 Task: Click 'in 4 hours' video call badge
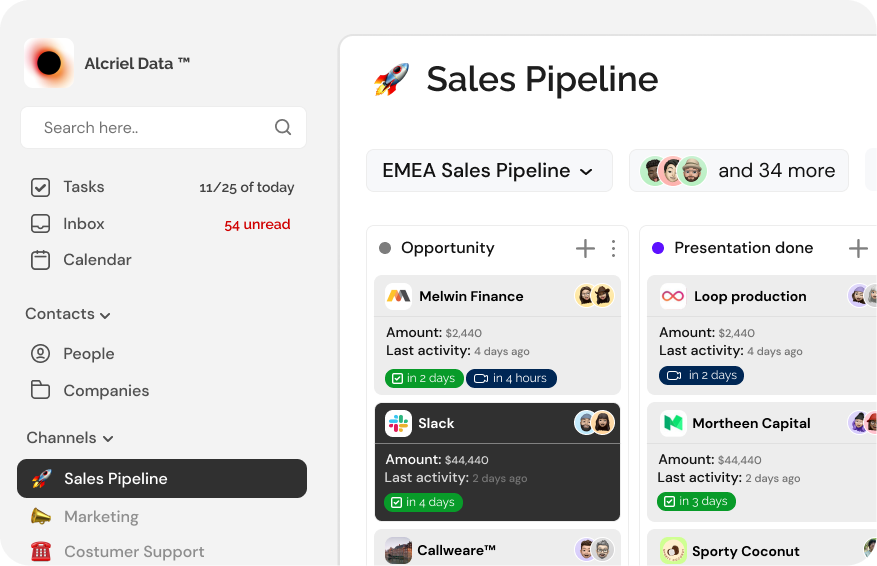coord(511,379)
